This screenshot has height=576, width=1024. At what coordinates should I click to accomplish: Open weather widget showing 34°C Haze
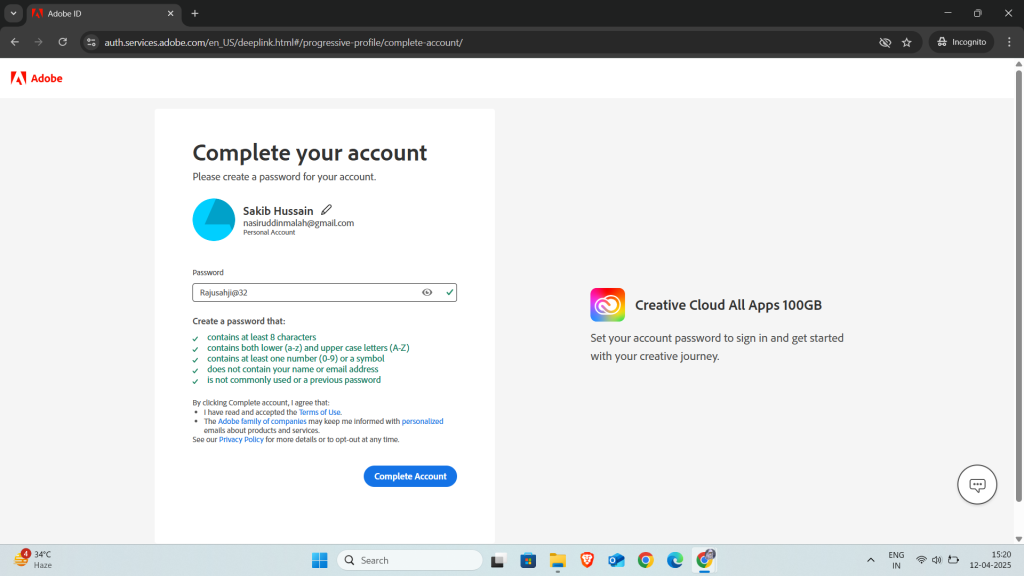33,560
